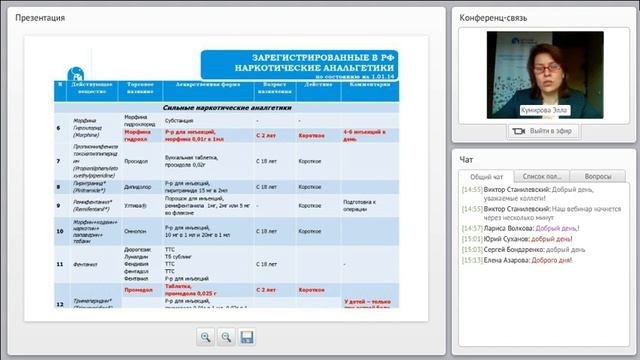
Task: Select Лариса Волкова's chat message
Action: coord(520,228)
